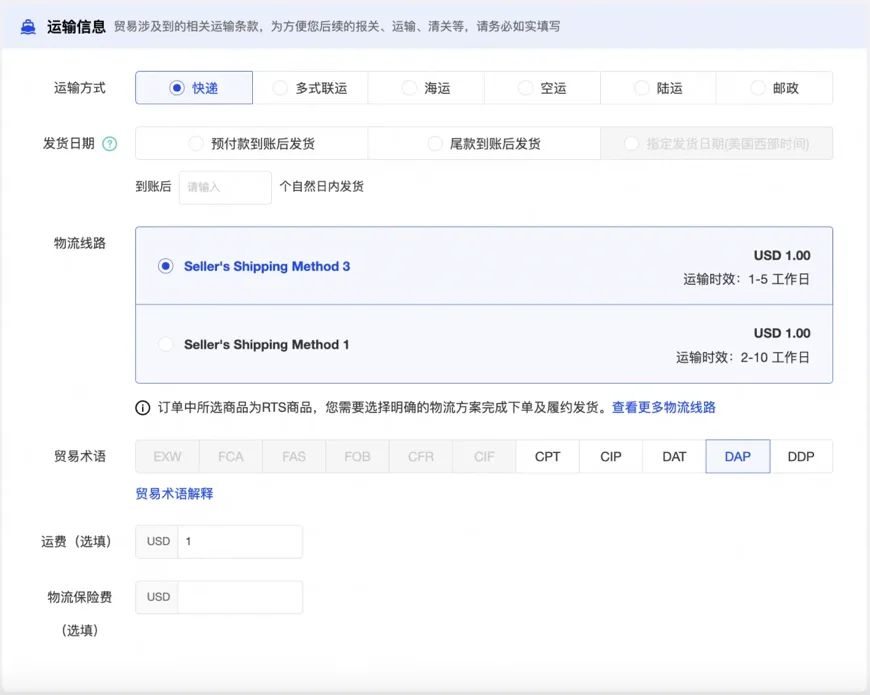The image size is (870, 695).
Task: Select Seller's Shipping Method 3
Action: click(166, 267)
